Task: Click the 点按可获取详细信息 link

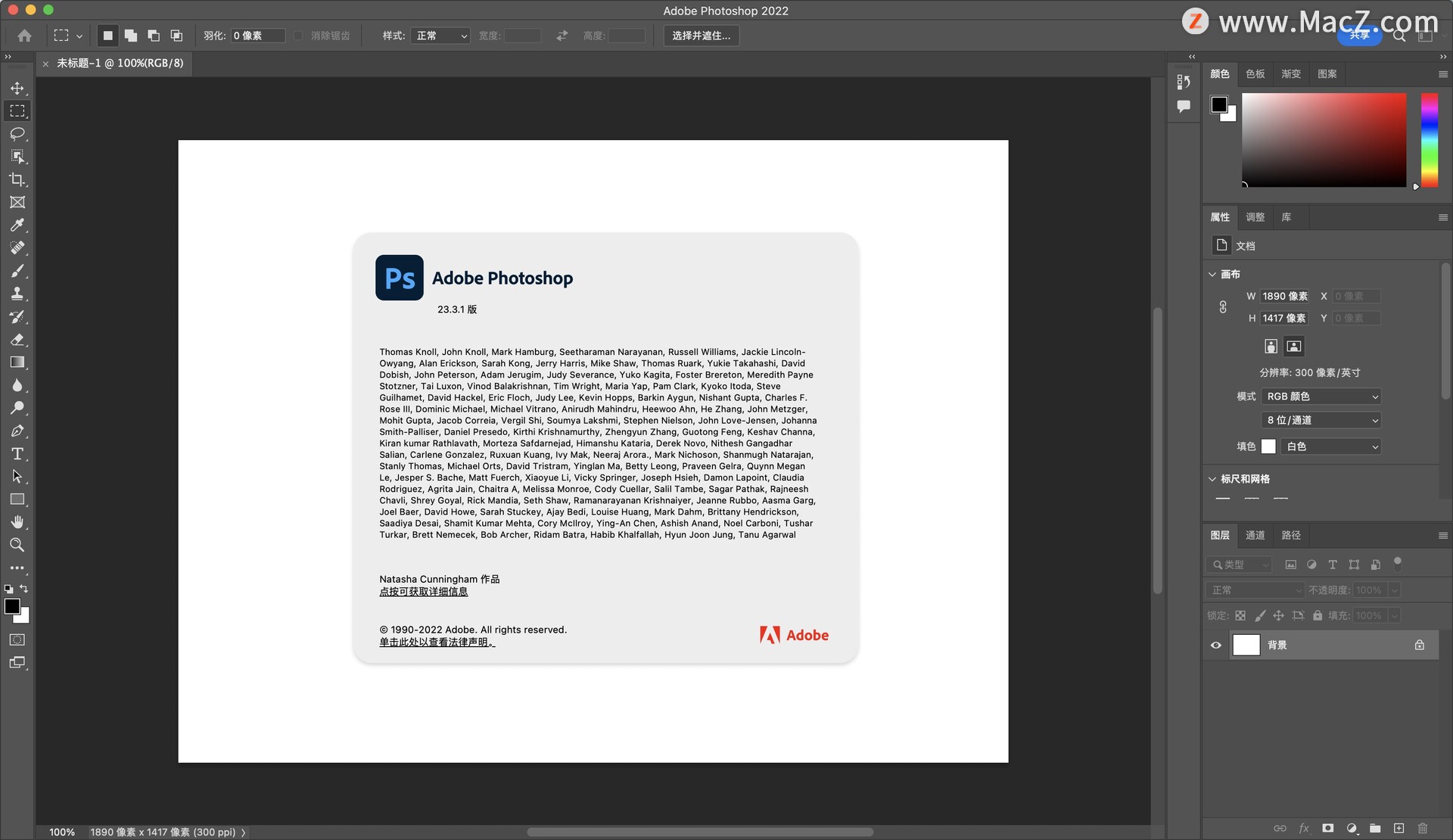Action: [423, 592]
